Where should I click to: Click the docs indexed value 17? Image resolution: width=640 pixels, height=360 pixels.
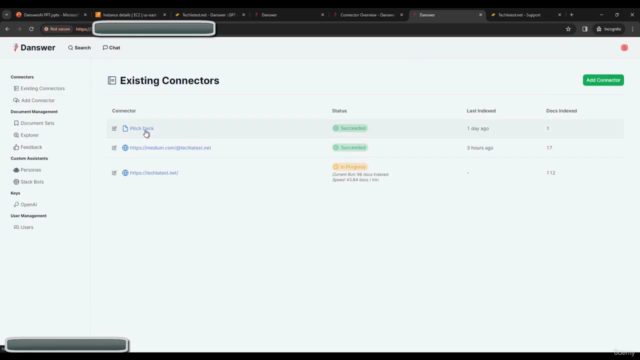549,148
